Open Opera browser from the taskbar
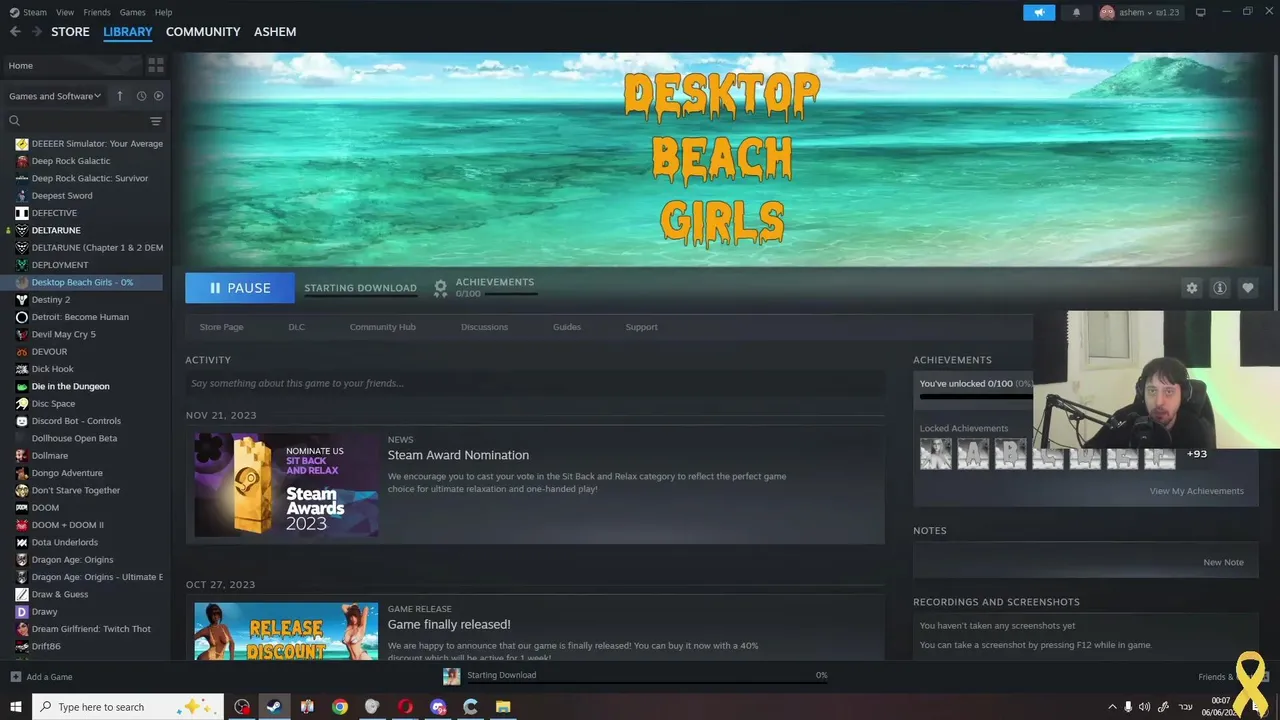The width and height of the screenshot is (1280, 720). point(405,707)
